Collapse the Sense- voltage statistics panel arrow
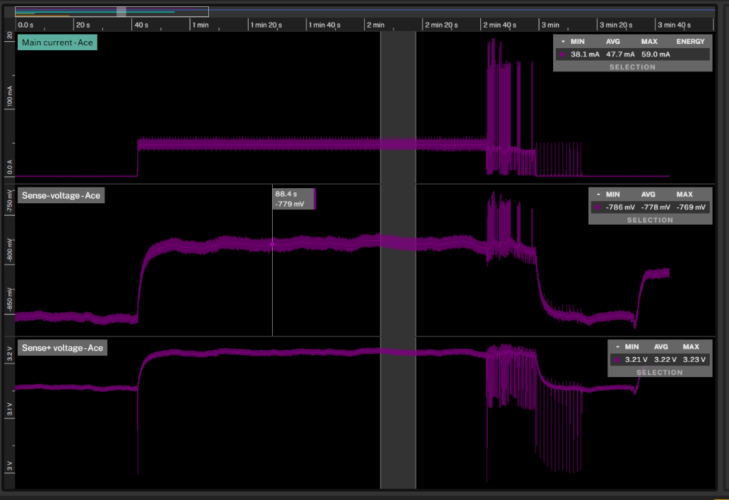729x500 pixels. click(597, 193)
